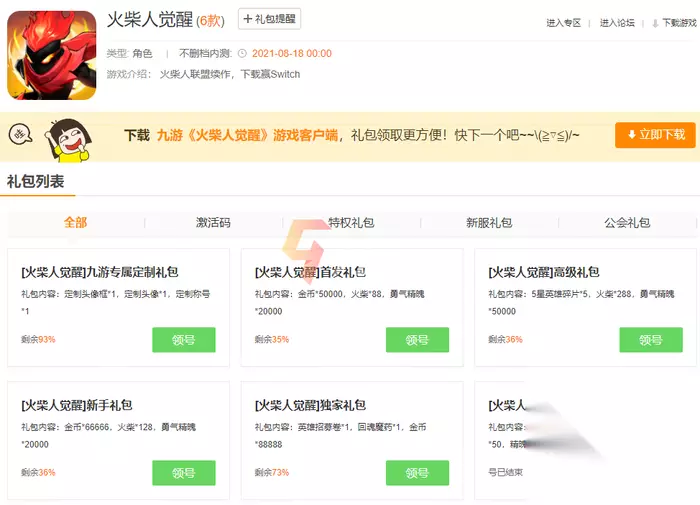This screenshot has height=505, width=700.
Task: Select the 全部 tab
Action: click(x=75, y=222)
